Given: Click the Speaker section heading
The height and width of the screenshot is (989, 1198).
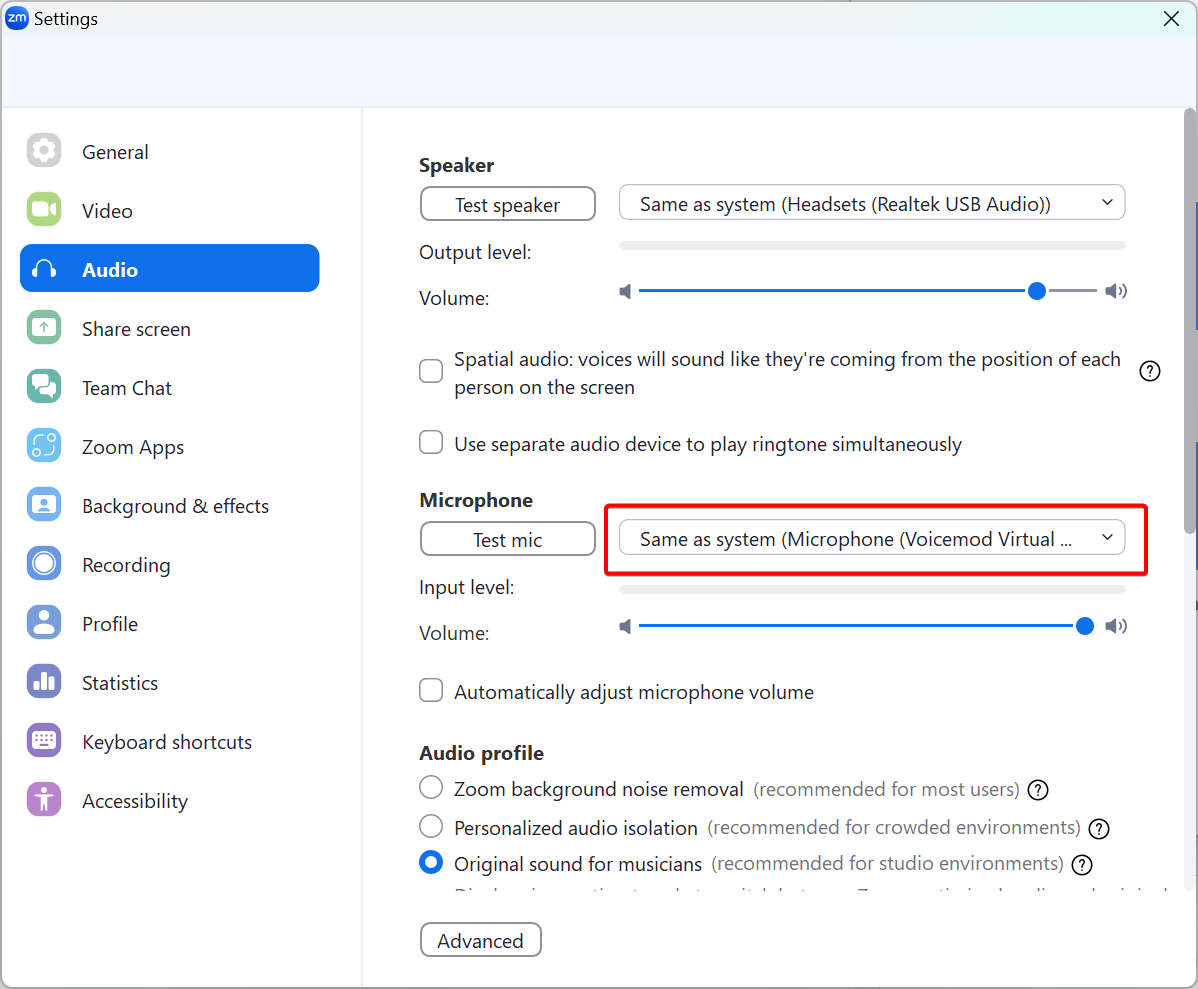Looking at the screenshot, I should coord(456,165).
